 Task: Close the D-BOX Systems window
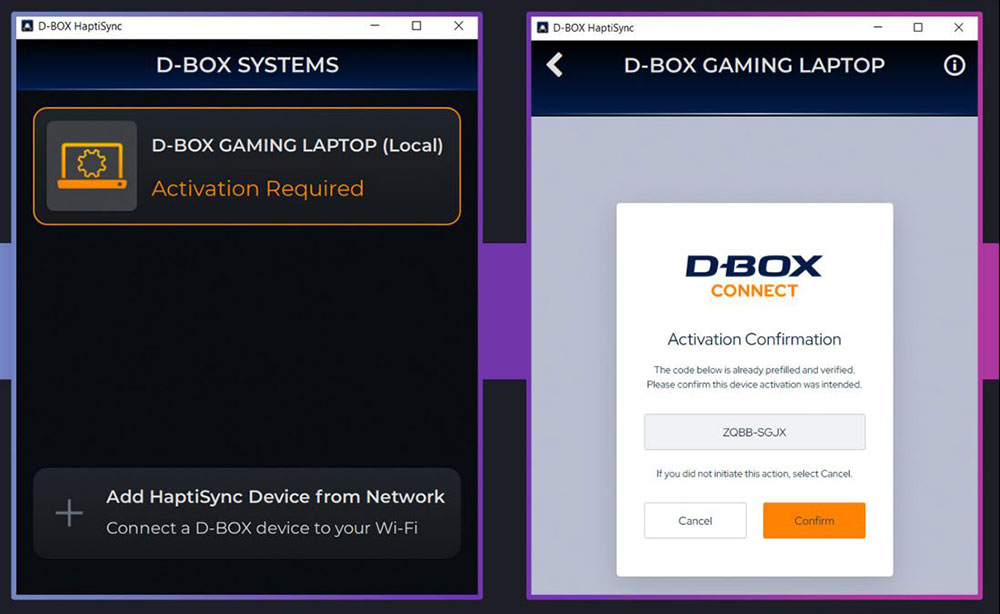pos(459,26)
